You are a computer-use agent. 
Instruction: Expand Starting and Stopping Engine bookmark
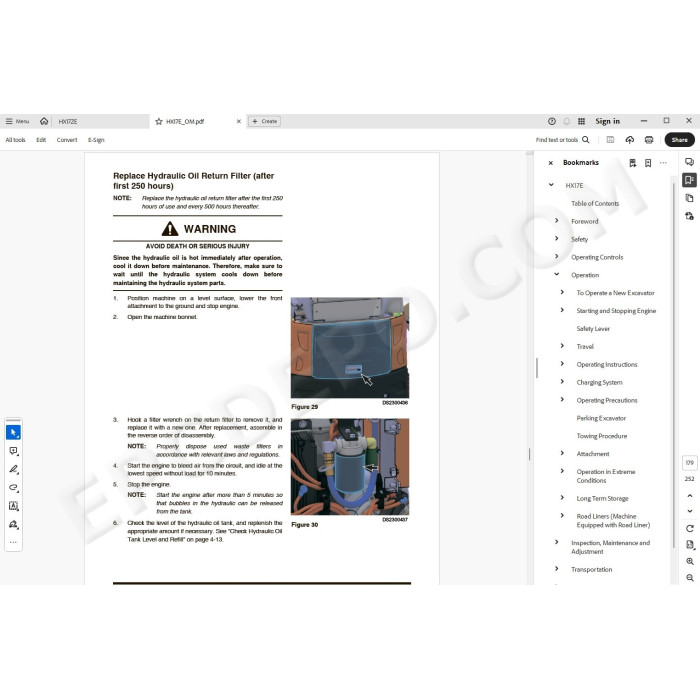(x=562, y=310)
